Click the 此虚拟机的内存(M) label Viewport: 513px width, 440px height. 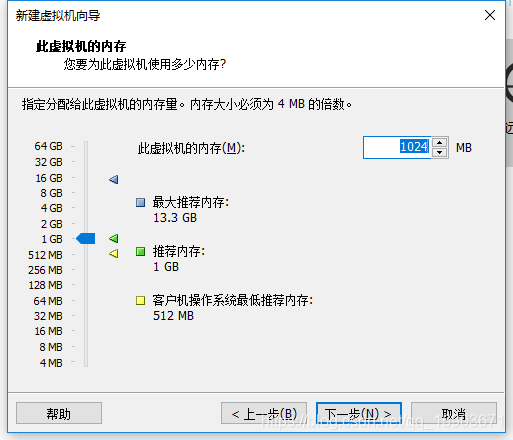pyautogui.click(x=191, y=148)
